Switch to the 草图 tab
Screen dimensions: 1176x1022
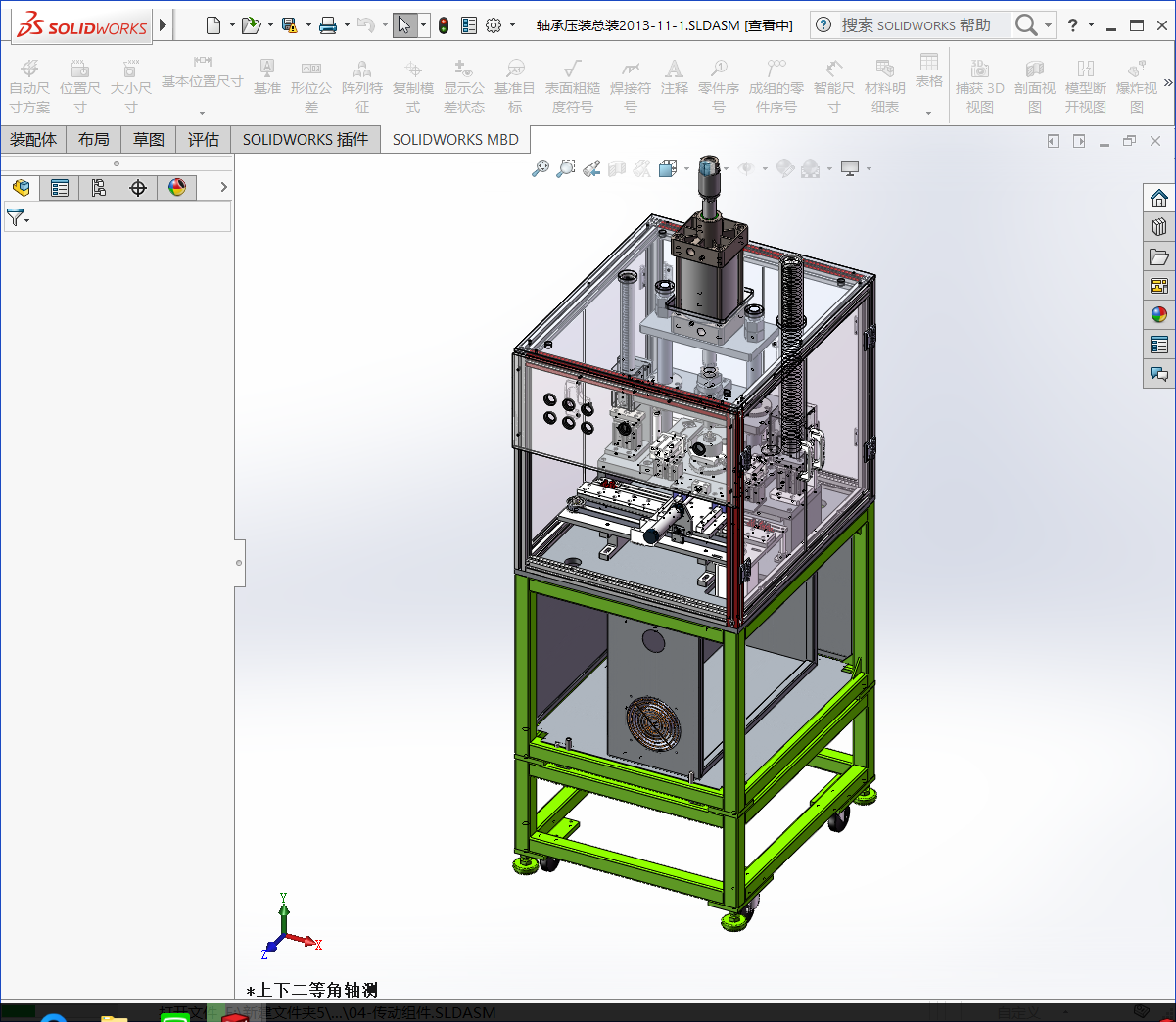[149, 140]
